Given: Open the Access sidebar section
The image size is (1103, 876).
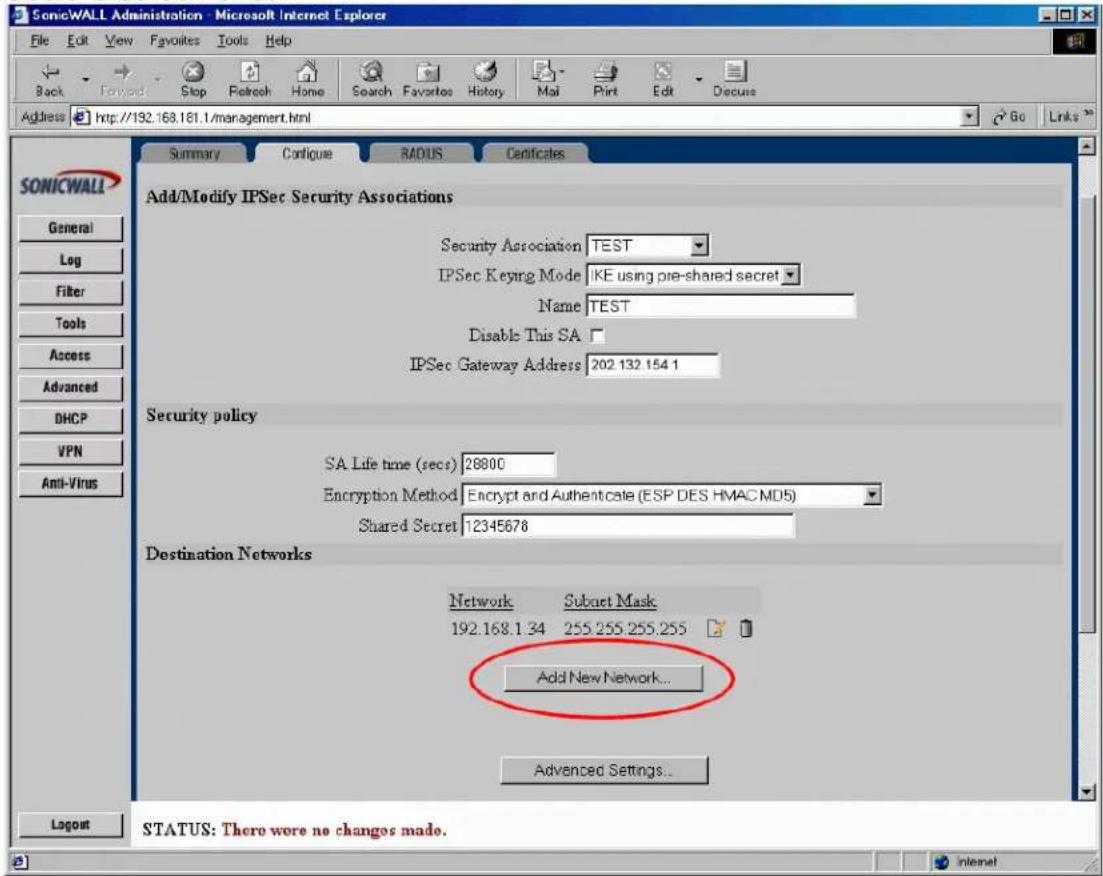Looking at the screenshot, I should 70,355.
